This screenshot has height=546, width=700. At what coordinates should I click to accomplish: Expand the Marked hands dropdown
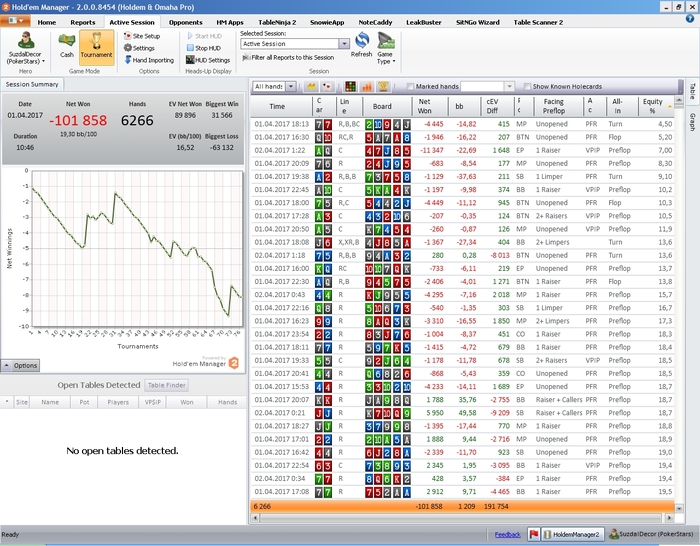click(x=509, y=86)
